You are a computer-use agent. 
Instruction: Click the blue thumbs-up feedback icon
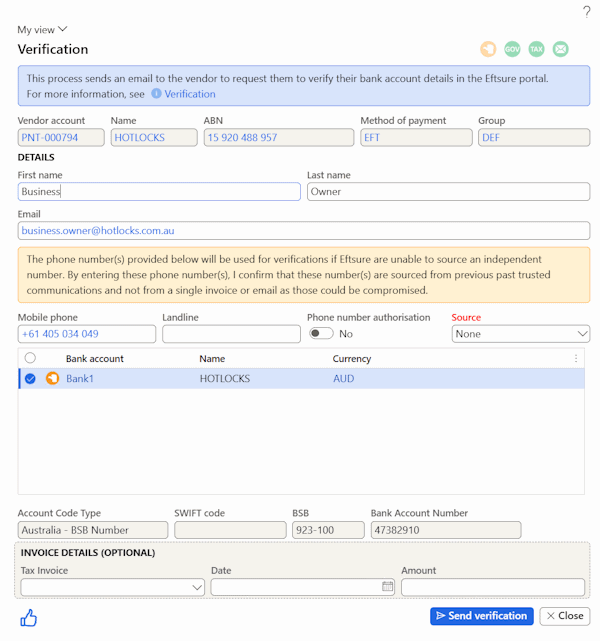pos(28,618)
